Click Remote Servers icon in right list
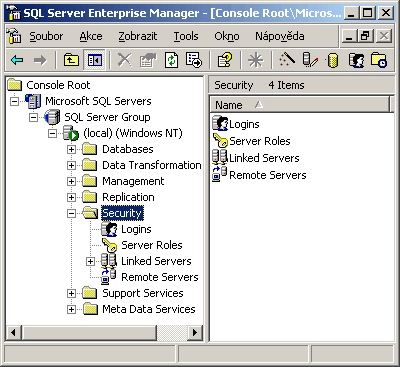400x367 pixels. tap(220, 174)
